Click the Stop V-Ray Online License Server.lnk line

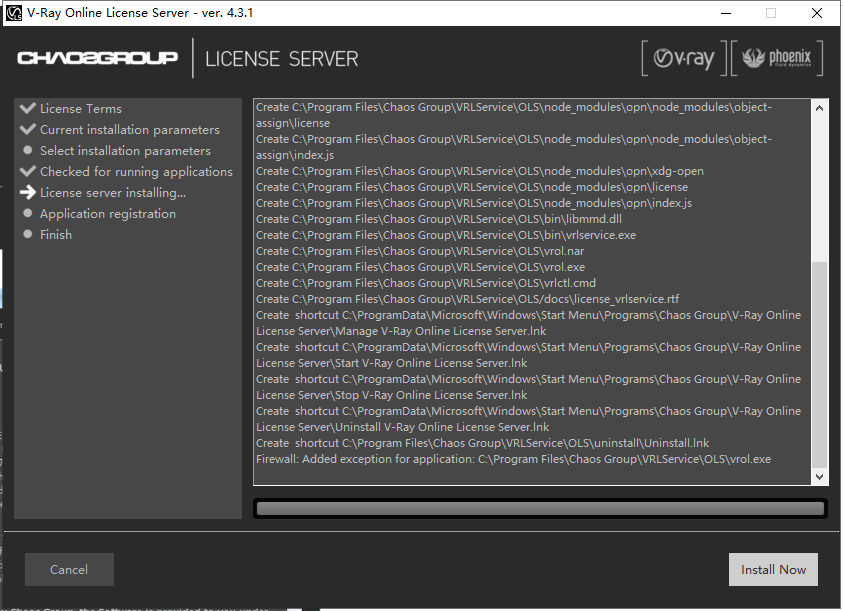(x=528, y=387)
